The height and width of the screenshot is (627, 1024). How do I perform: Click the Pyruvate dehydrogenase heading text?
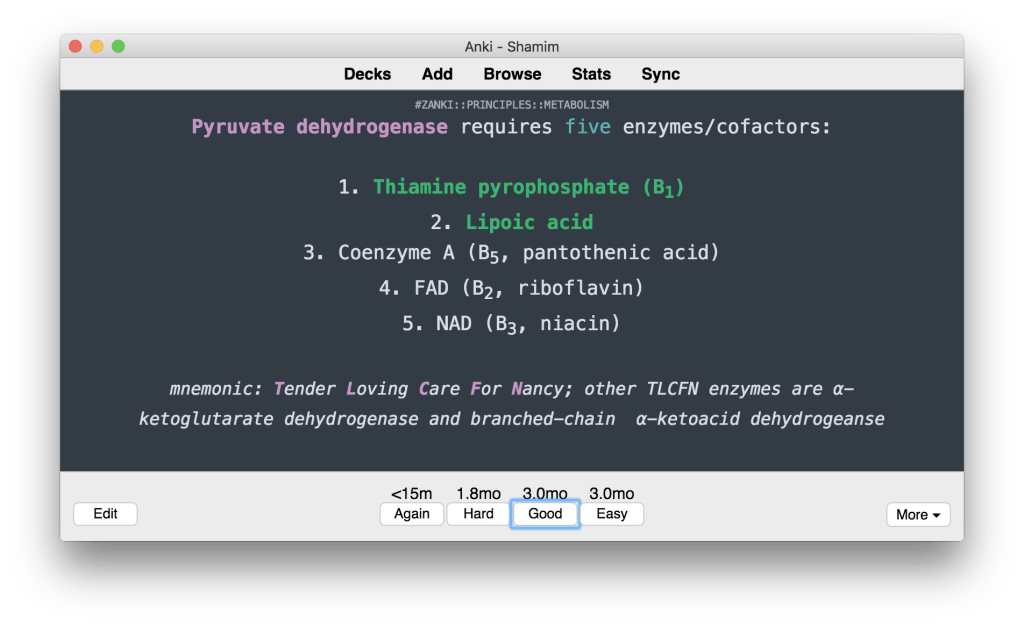tap(319, 127)
